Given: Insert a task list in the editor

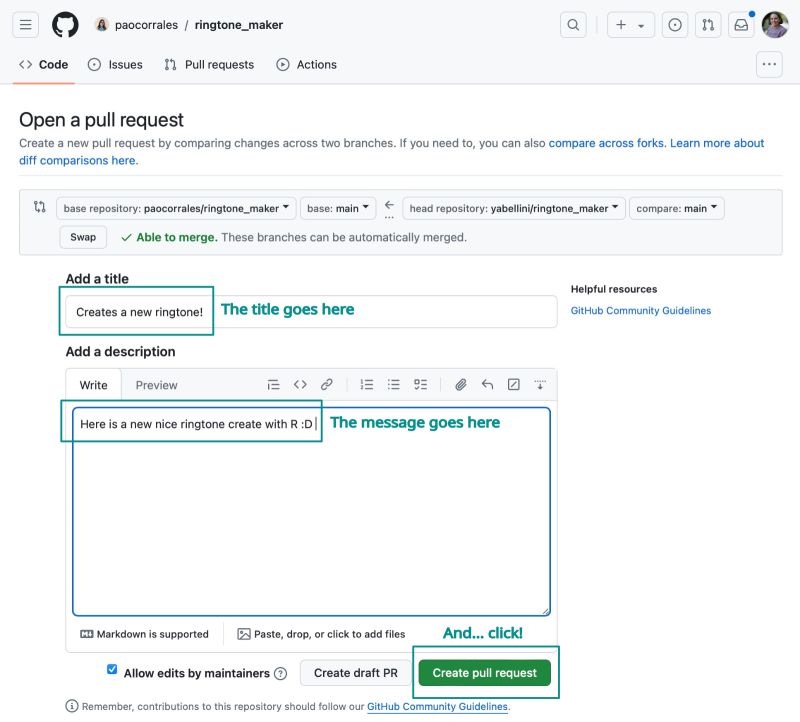Looking at the screenshot, I should [x=420, y=384].
